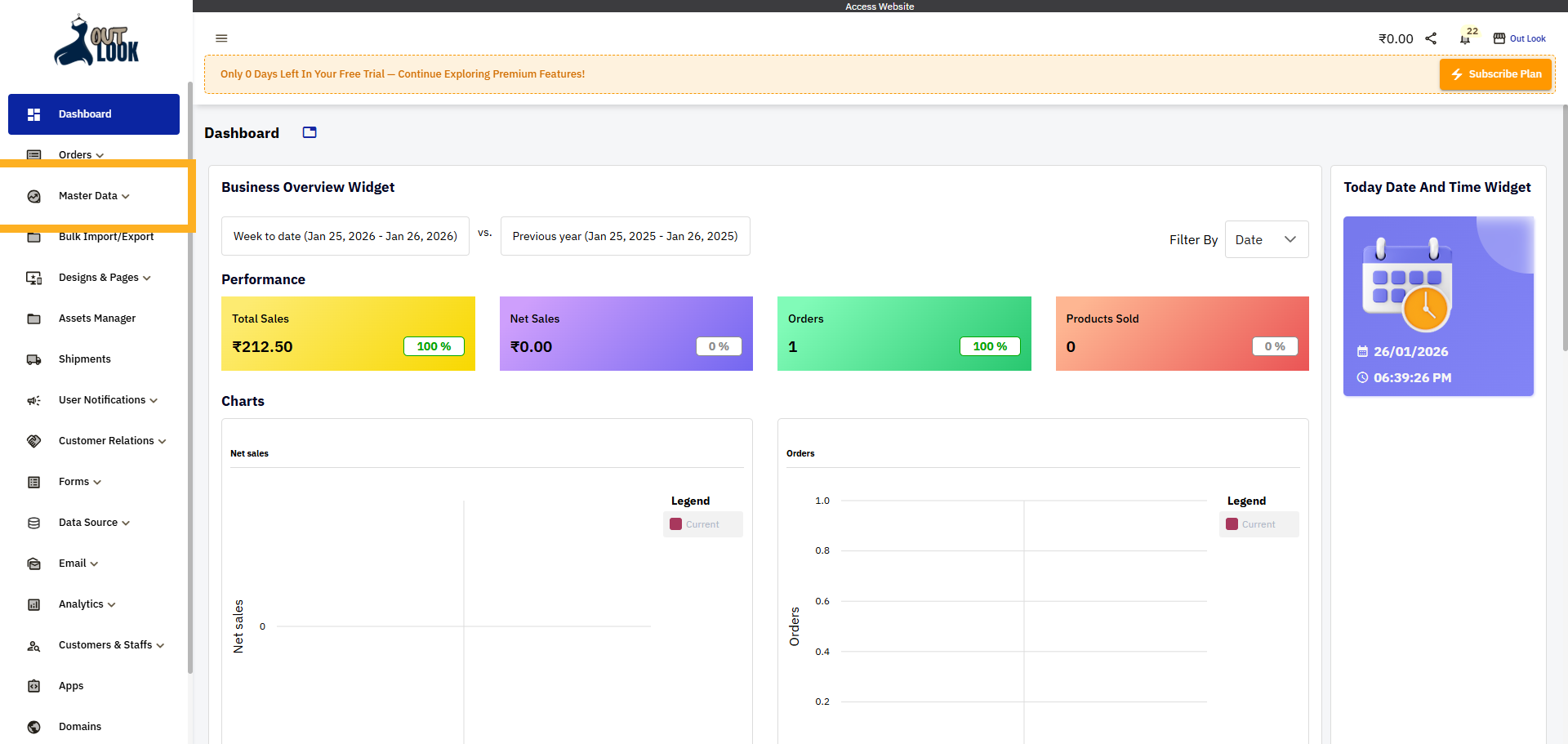Click the notification bell with 22 badge

[x=1463, y=38]
